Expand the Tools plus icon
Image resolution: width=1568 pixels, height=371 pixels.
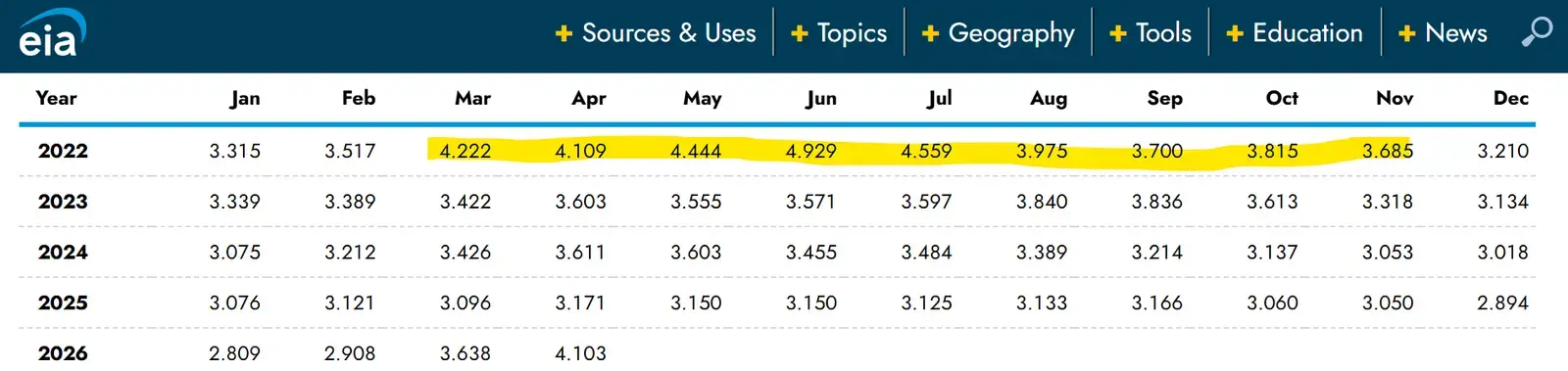coord(1118,33)
